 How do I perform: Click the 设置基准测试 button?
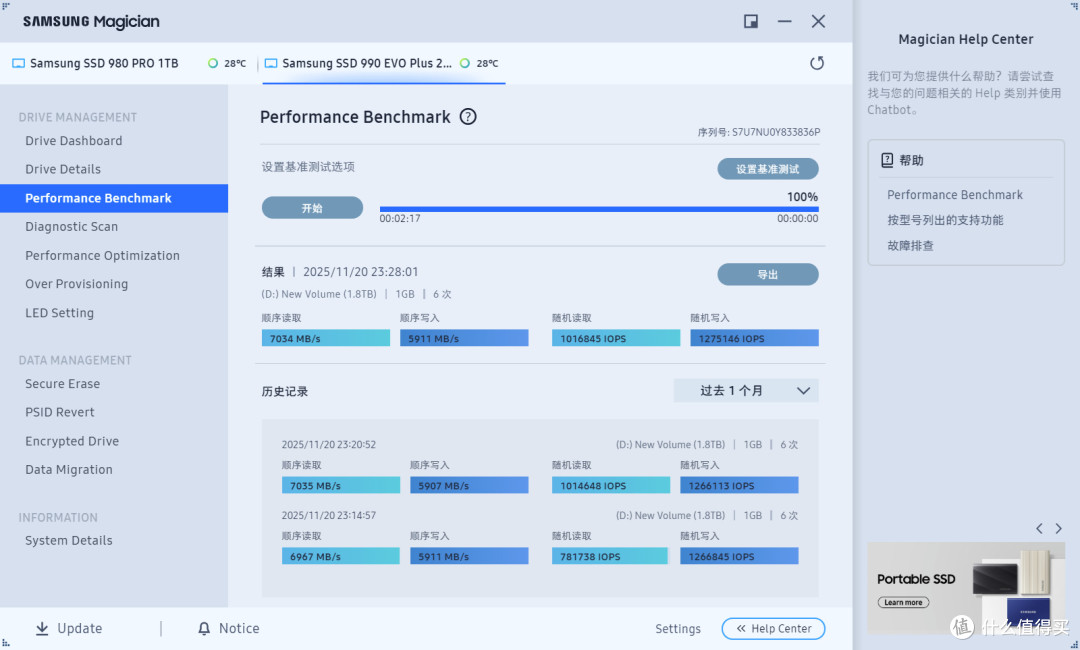coord(768,169)
